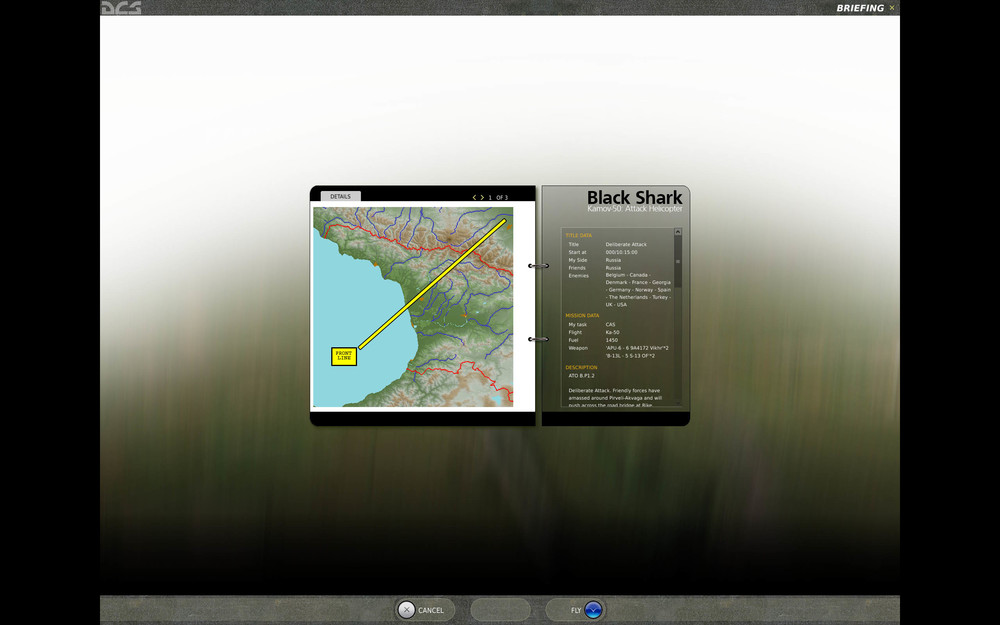Click the 'Ka-50' flight value

[x=612, y=332]
